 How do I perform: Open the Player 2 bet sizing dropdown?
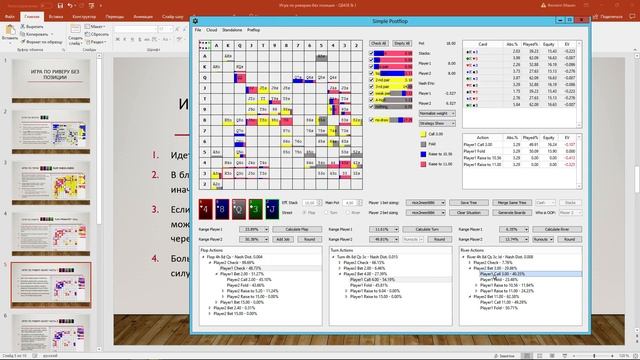(x=425, y=213)
